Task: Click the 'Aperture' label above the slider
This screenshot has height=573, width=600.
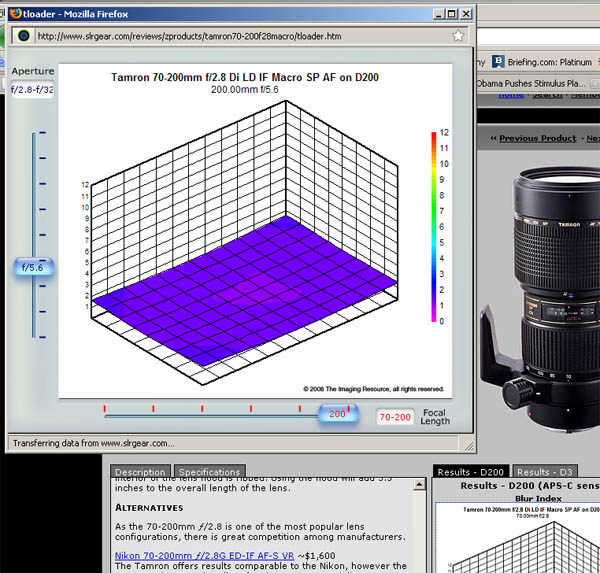Action: tap(33, 71)
